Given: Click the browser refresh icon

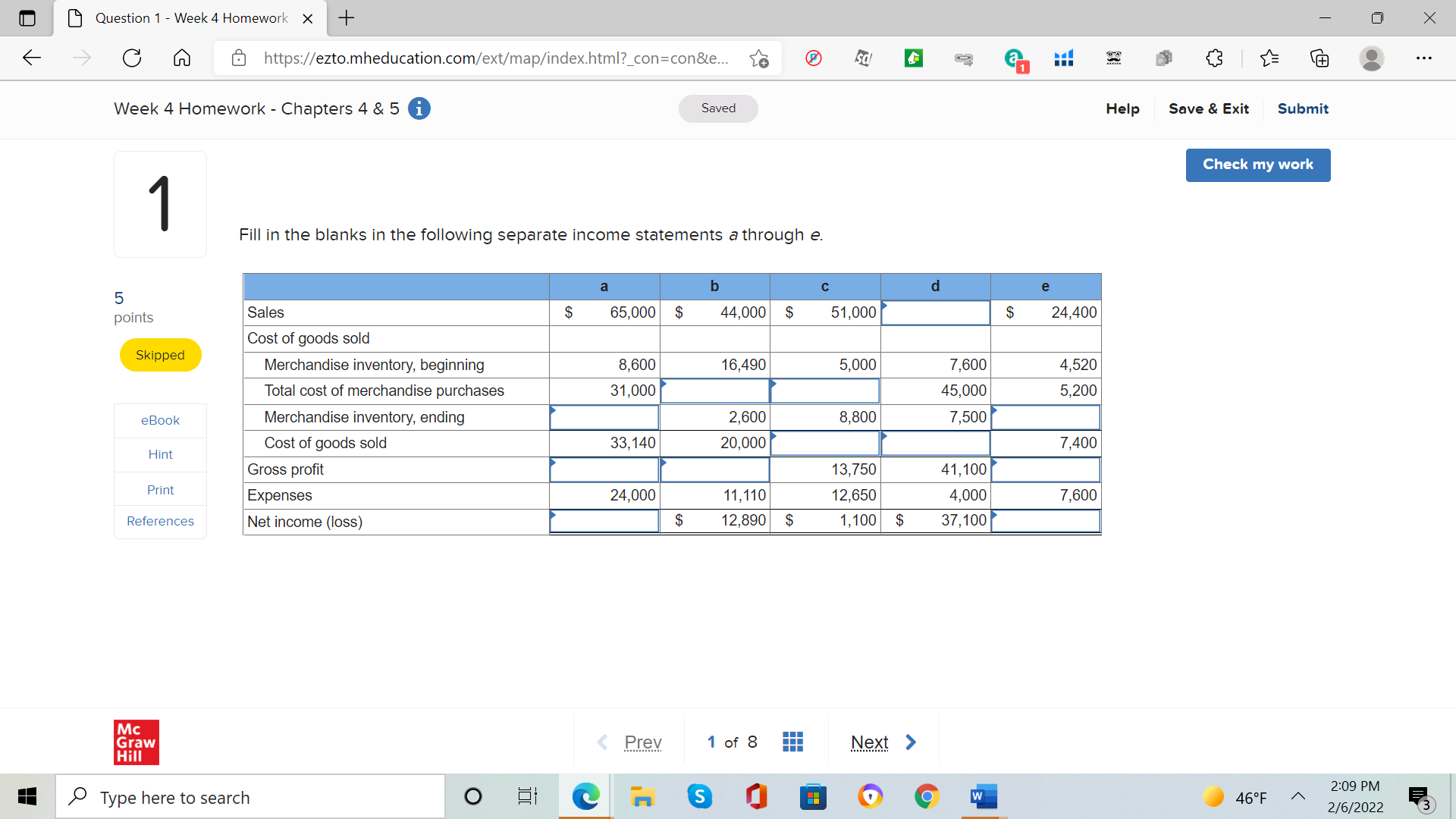Looking at the screenshot, I should (132, 58).
